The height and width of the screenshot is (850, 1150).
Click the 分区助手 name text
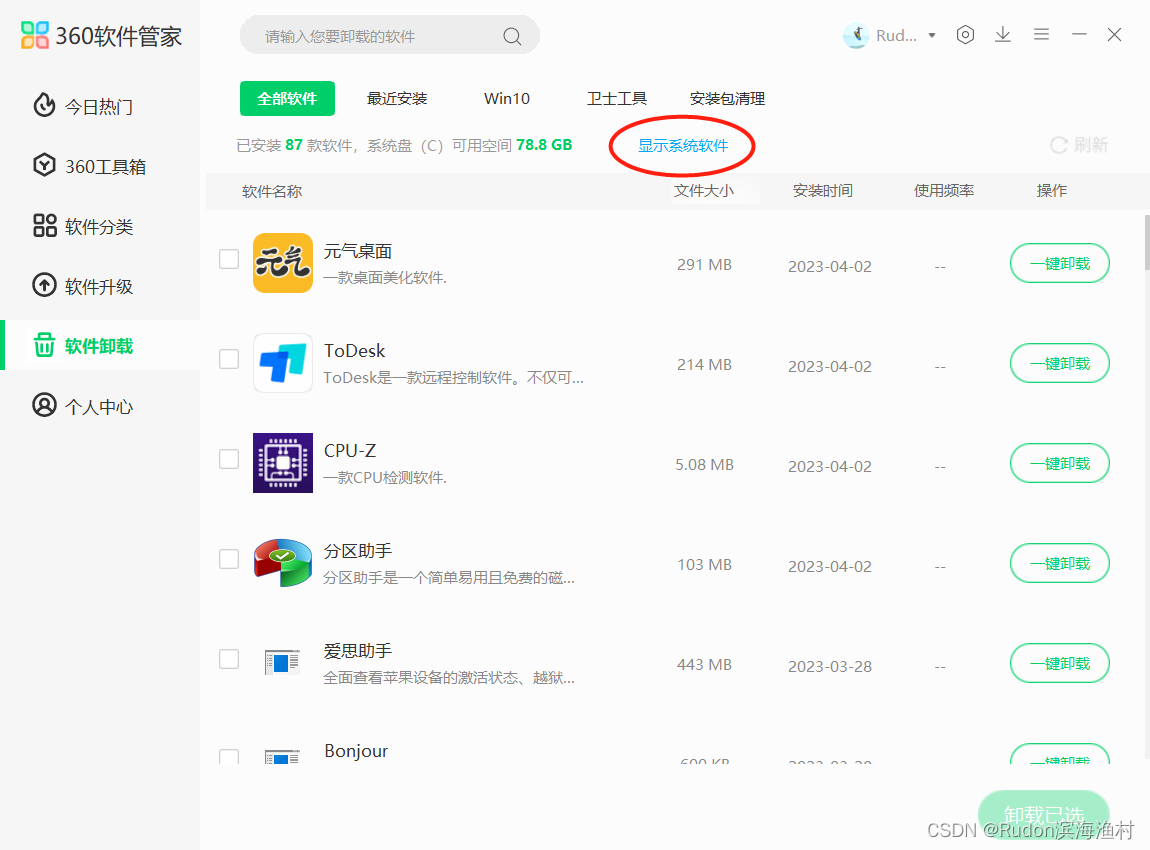tap(358, 551)
